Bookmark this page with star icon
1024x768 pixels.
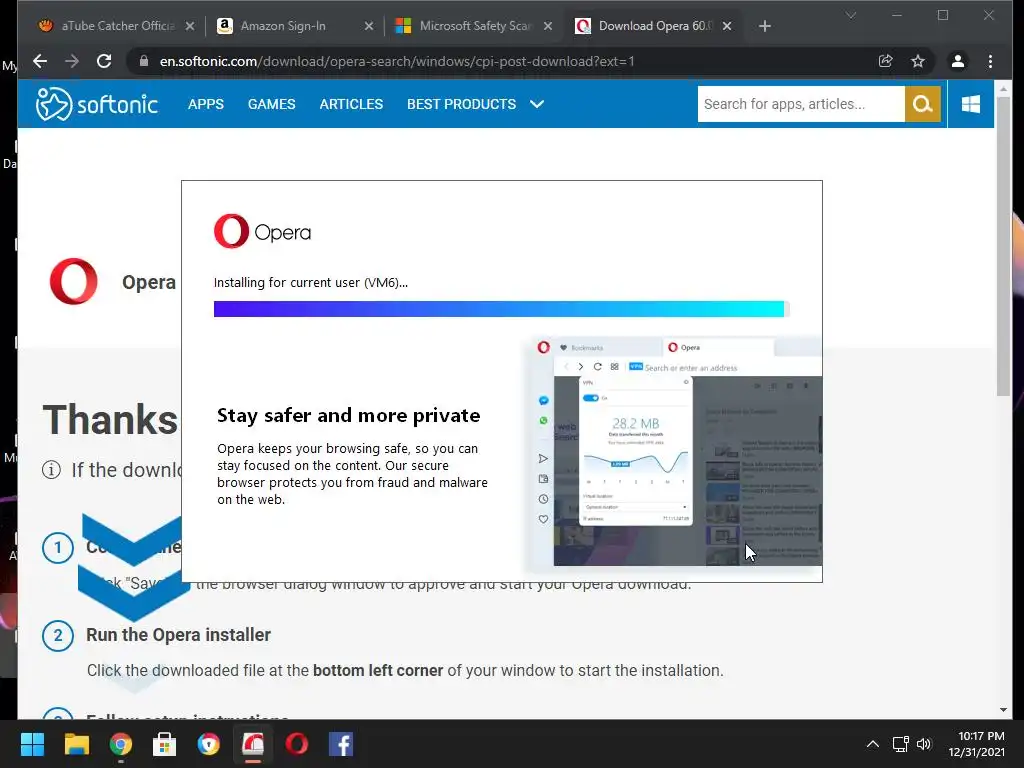click(918, 61)
